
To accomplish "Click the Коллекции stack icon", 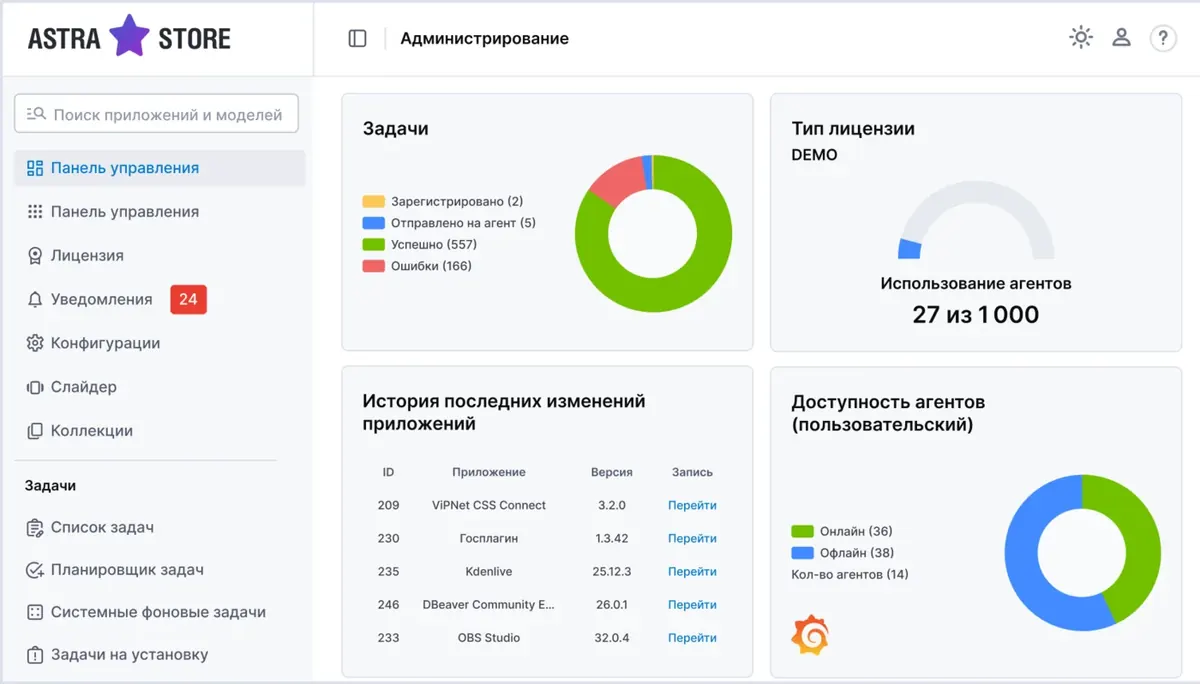I will (35, 431).
